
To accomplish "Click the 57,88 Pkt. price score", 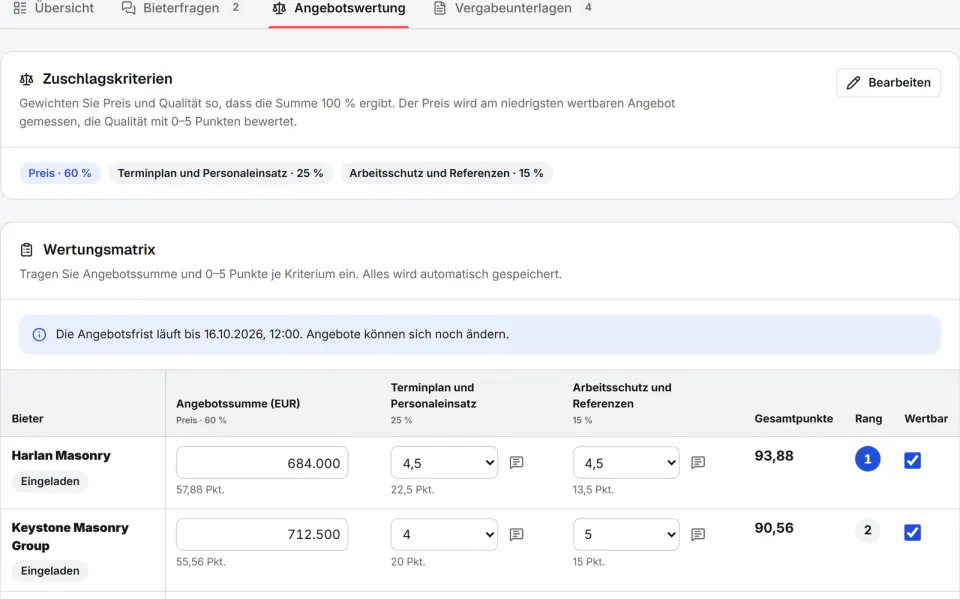I will click(200, 490).
